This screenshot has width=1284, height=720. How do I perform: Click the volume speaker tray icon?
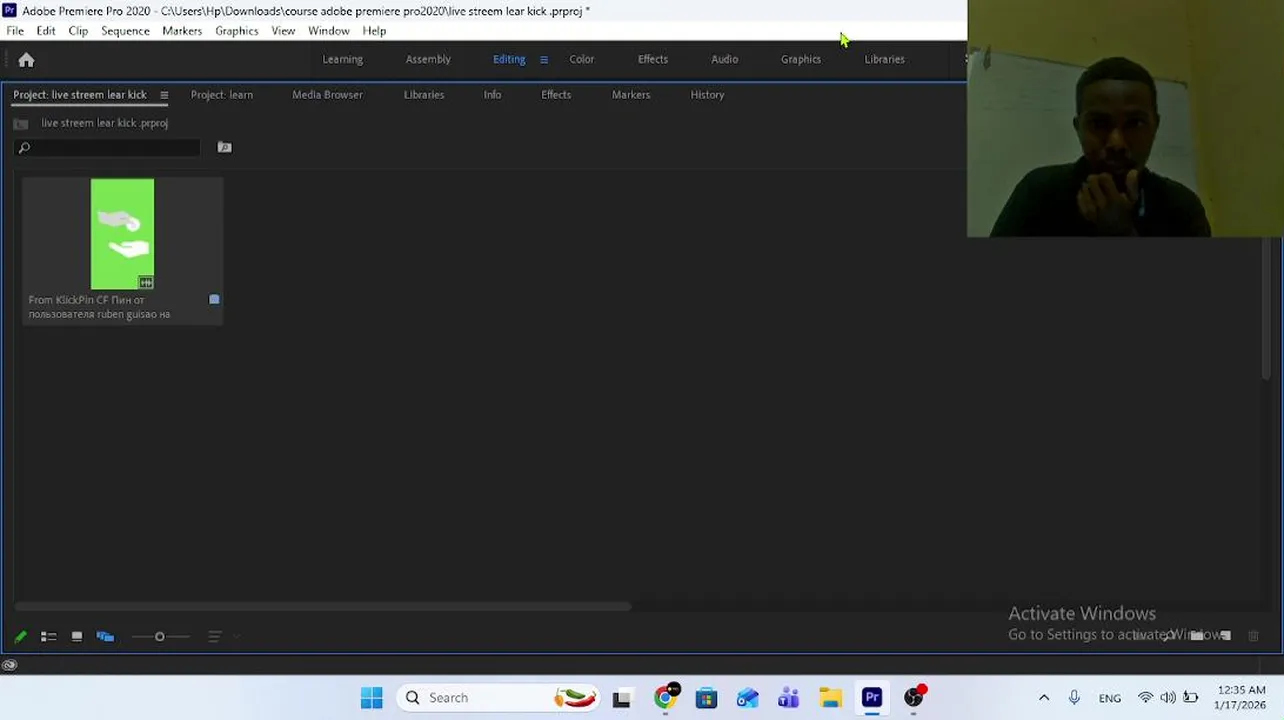point(1168,698)
